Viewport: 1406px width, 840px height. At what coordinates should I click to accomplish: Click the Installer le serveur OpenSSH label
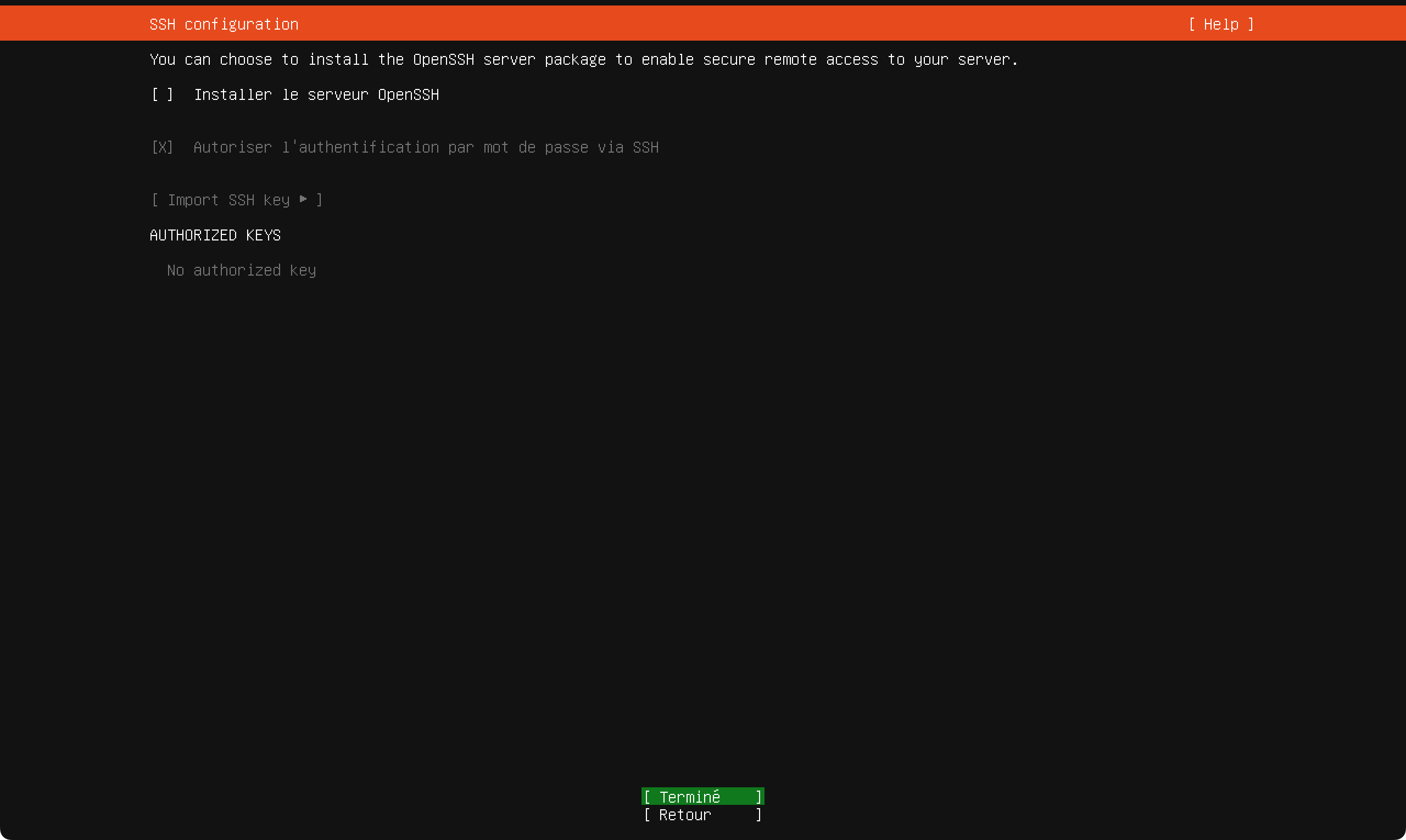[x=316, y=94]
